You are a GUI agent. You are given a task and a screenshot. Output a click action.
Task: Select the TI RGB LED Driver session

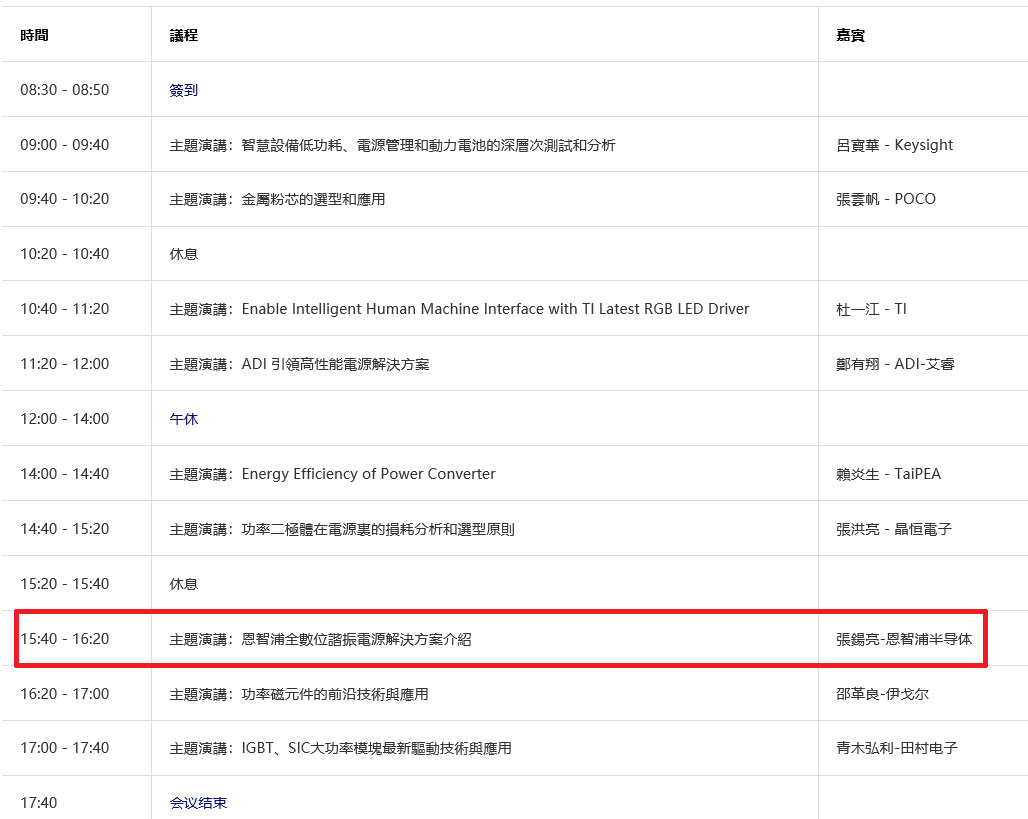coord(459,309)
